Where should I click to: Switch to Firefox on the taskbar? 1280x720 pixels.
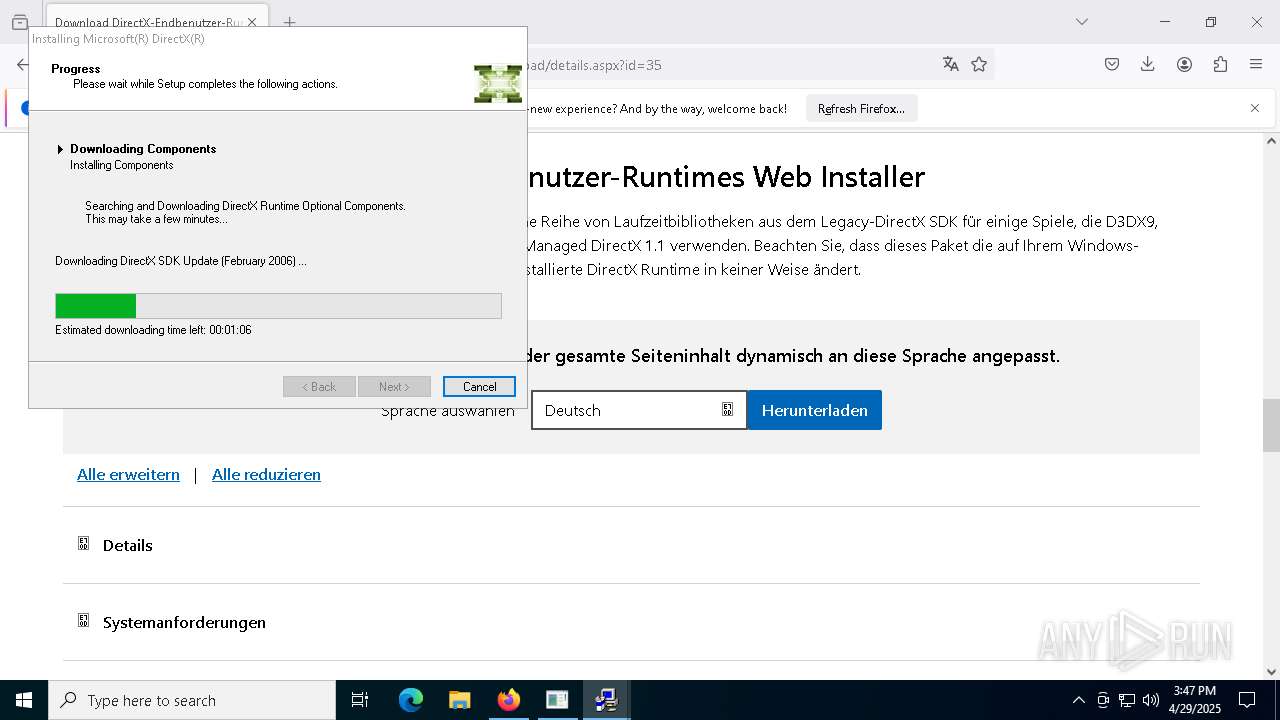(x=508, y=700)
